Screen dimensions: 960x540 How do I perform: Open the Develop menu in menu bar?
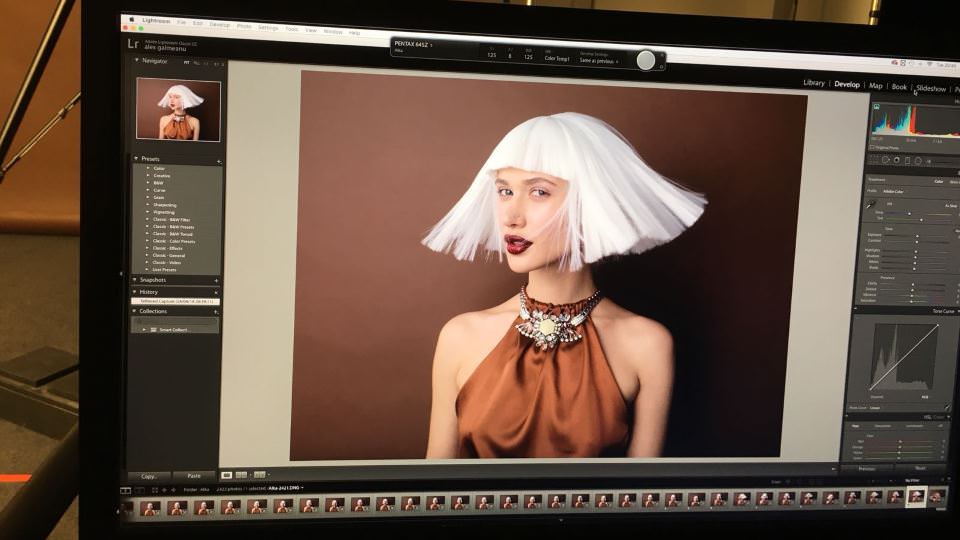[219, 24]
